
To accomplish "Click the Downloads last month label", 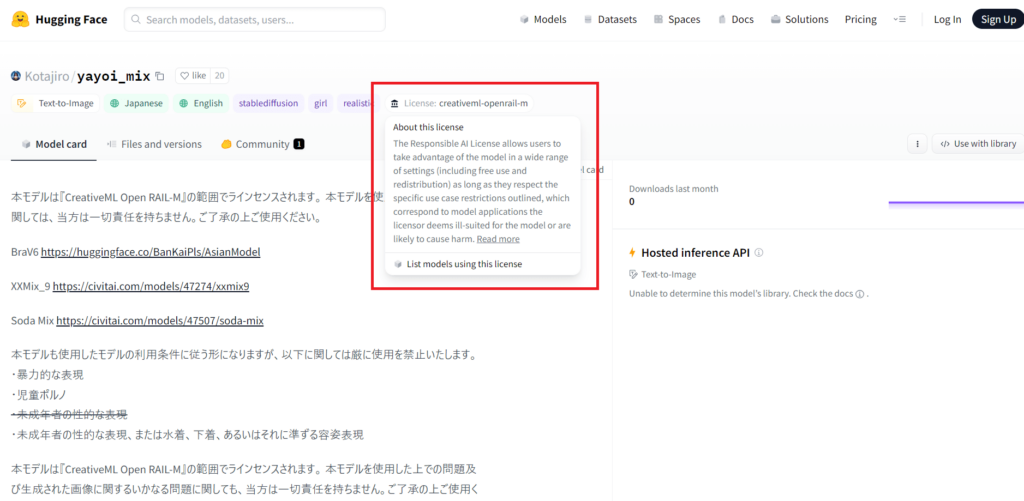I will click(x=673, y=189).
